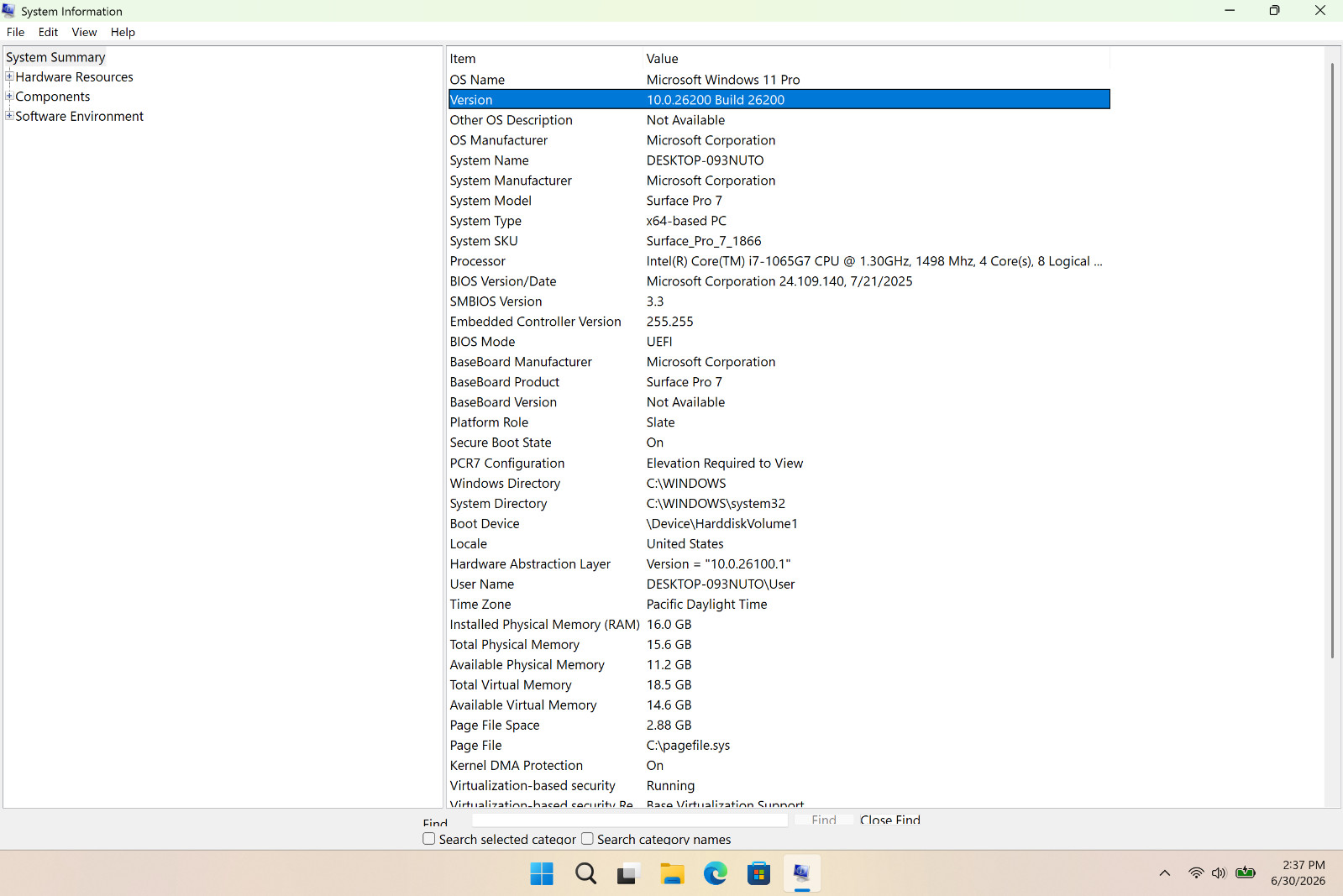
Task: Click the Find button
Action: [824, 820]
